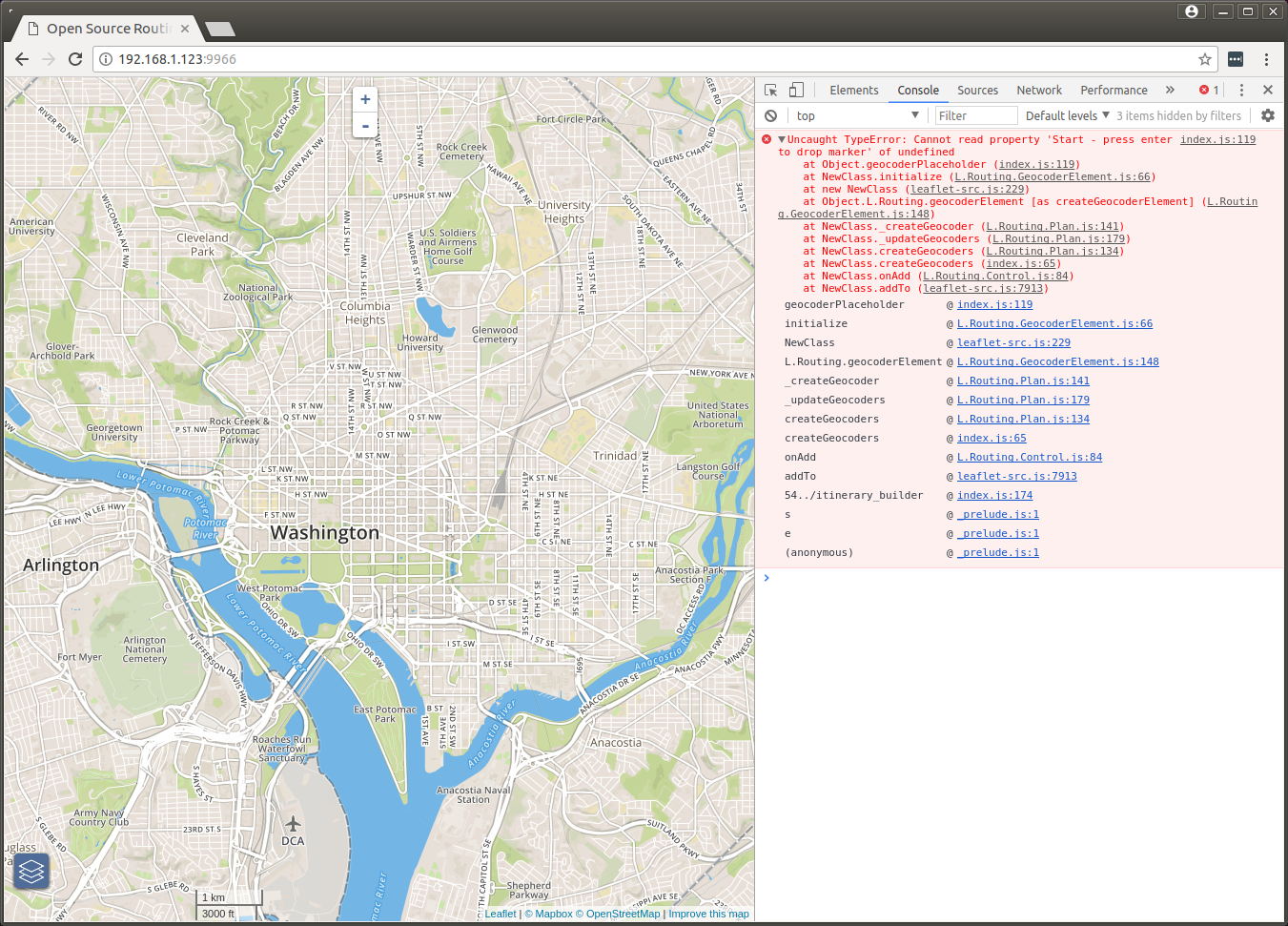Screen dimensions: 1288x926
Task: Show more DevTools panels via the chevron
Action: click(1170, 90)
